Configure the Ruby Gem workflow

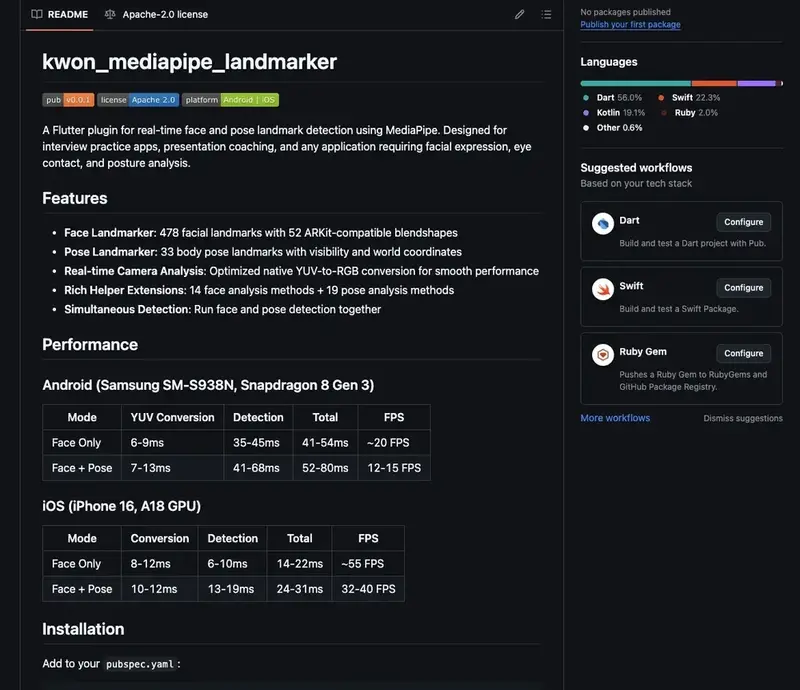(743, 353)
